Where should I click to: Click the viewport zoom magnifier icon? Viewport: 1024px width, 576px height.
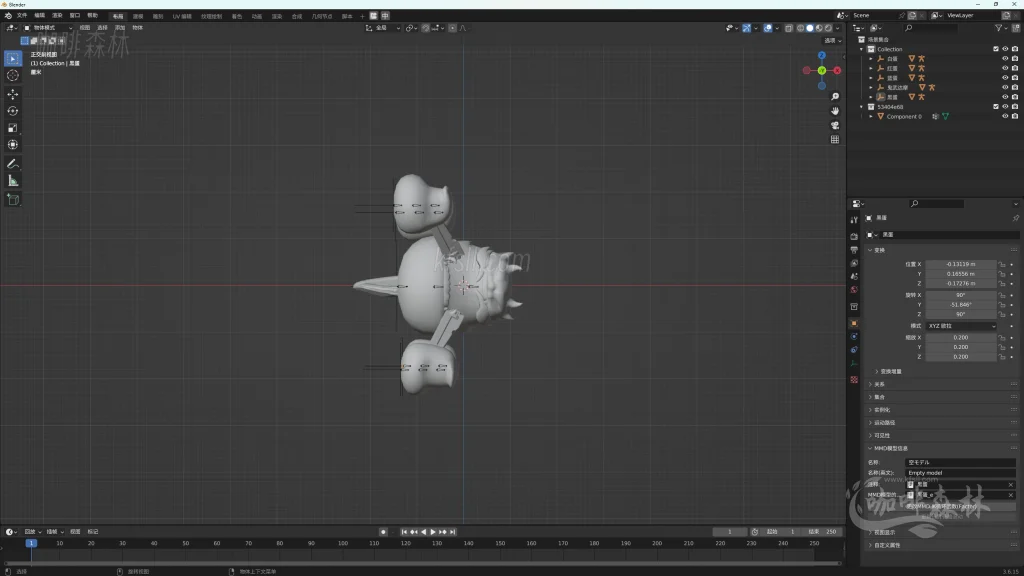[835, 96]
